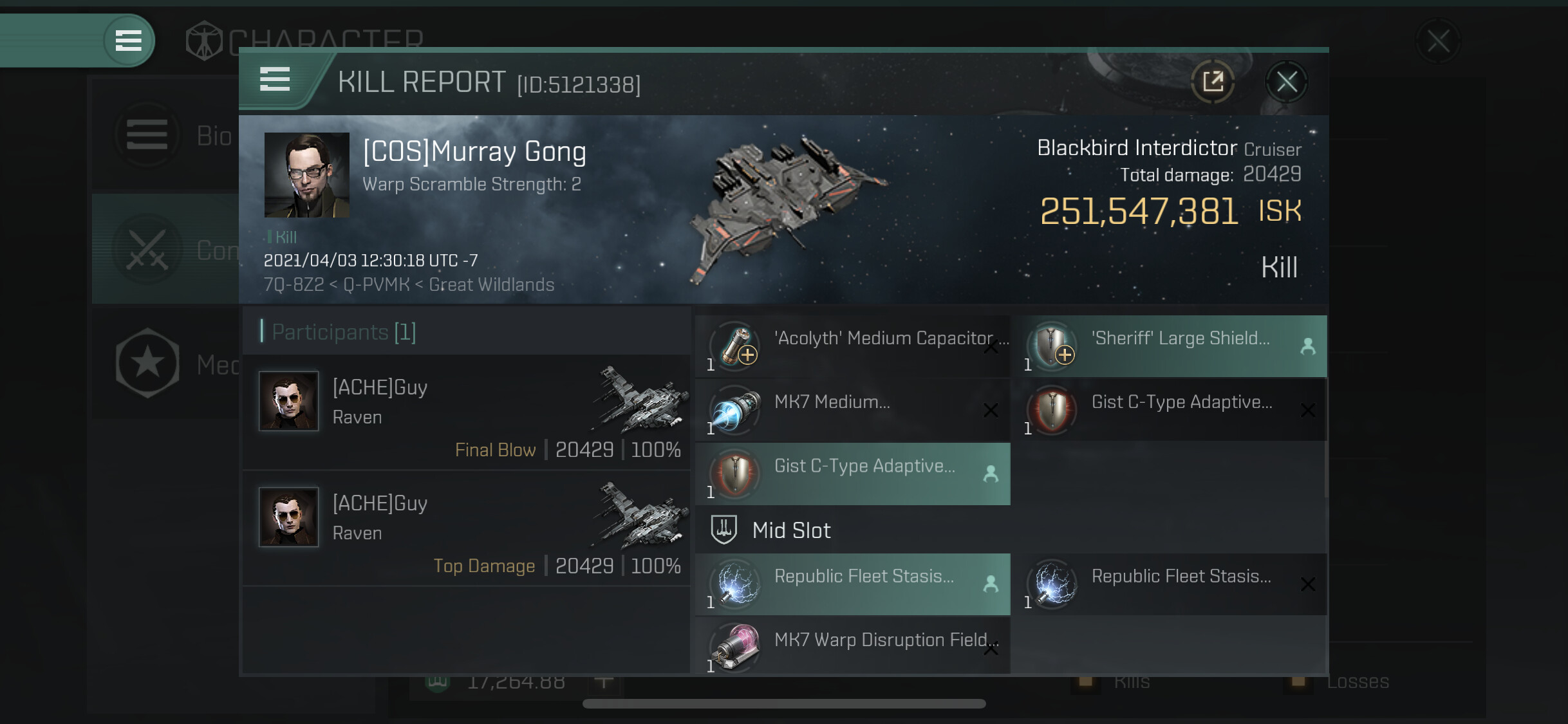This screenshot has width=1568, height=724.
Task: Click the 7Q-8Z2 Great Wildlands location link
Action: 409,284
